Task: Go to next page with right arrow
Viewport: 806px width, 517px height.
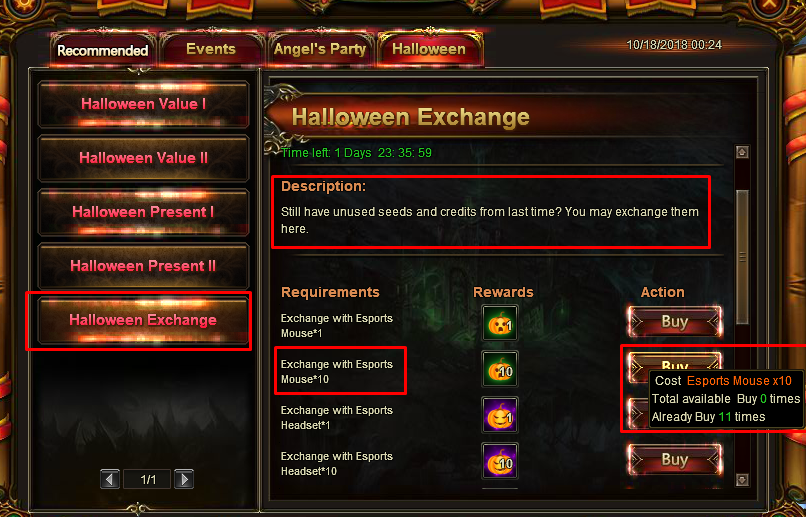Action: tap(184, 479)
